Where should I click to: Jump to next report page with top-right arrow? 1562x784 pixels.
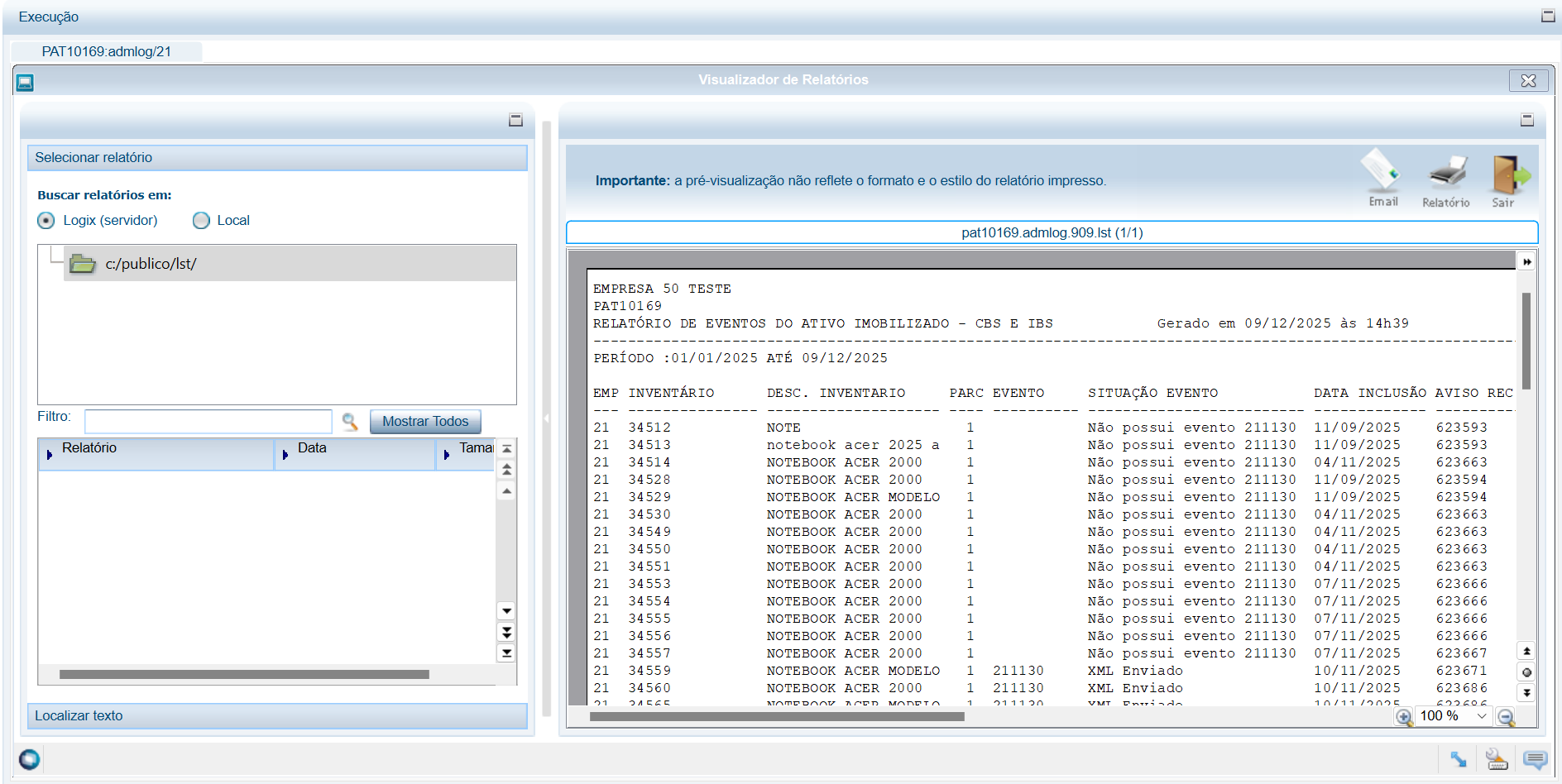click(1526, 262)
